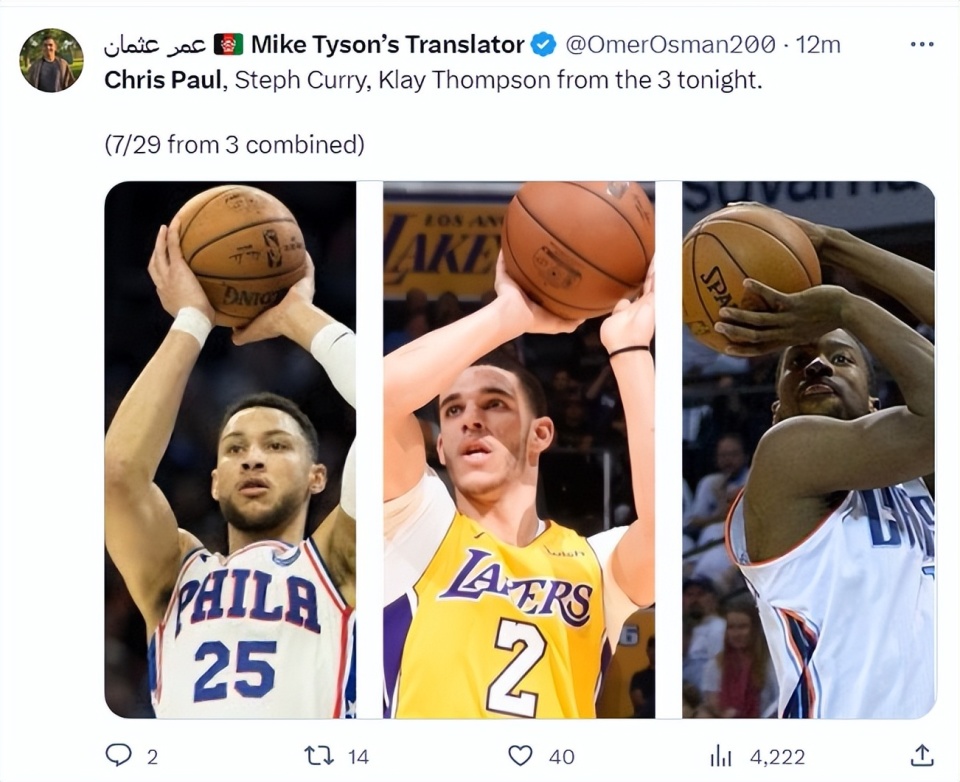
Task: Open the left photo with PHILA 25 jersey
Action: (x=230, y=450)
